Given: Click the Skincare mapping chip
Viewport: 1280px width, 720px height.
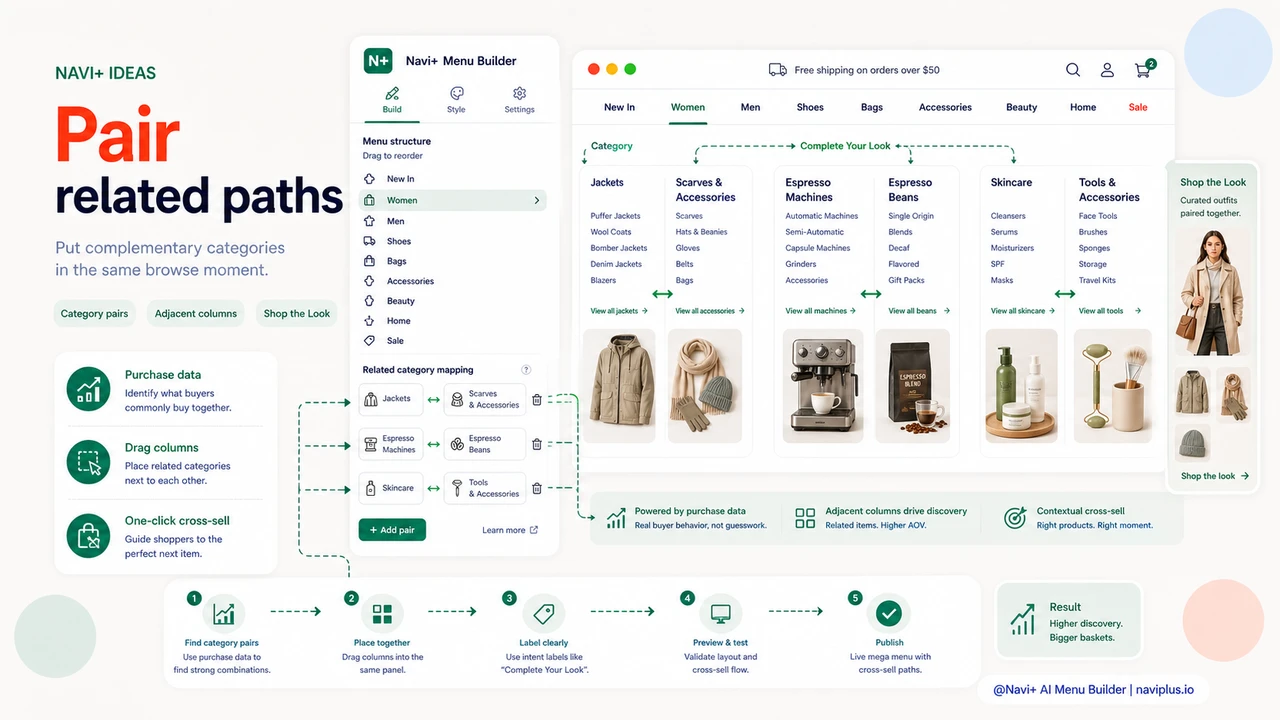Looking at the screenshot, I should pyautogui.click(x=391, y=488).
